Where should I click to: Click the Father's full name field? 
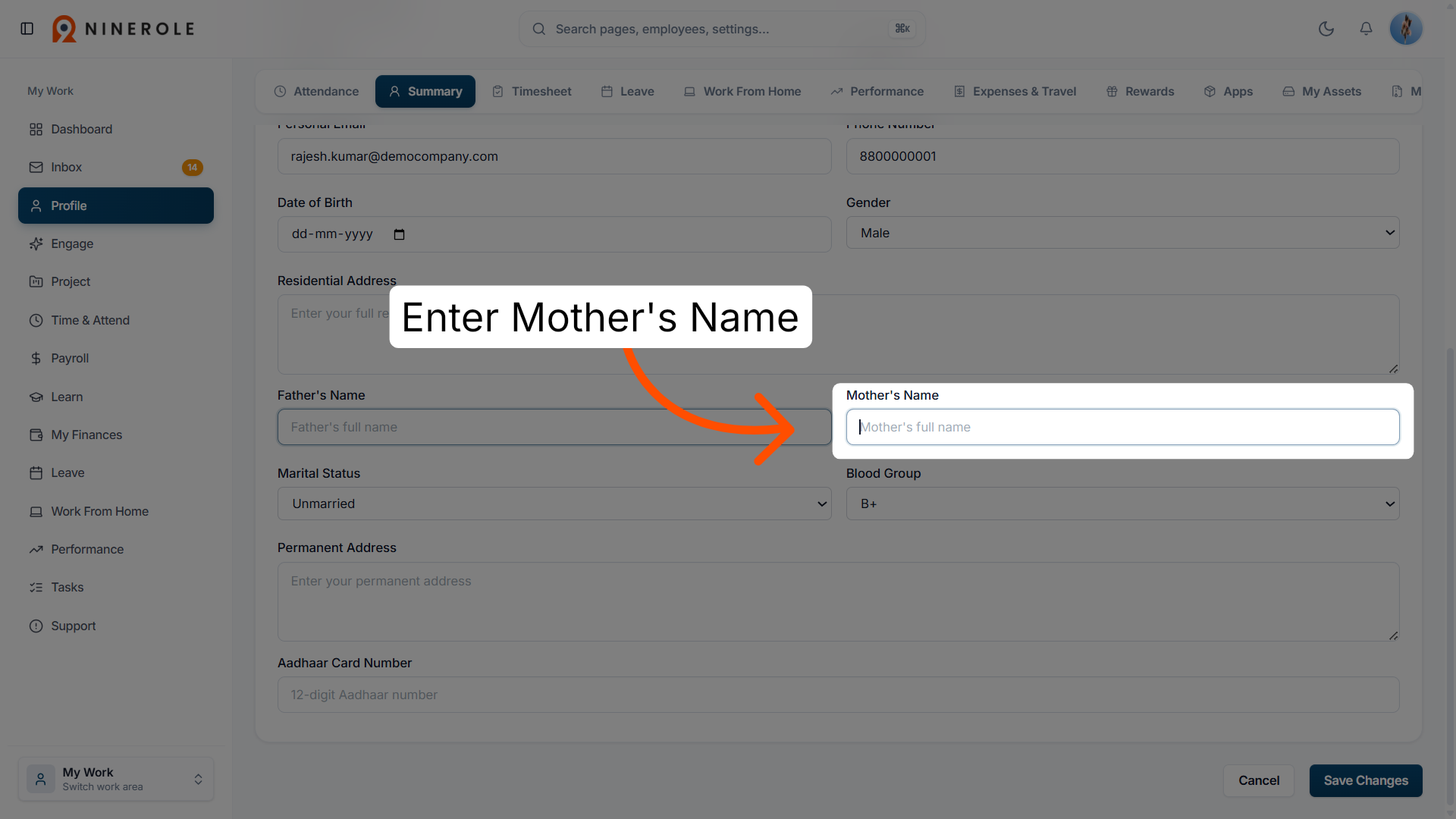pos(554,427)
